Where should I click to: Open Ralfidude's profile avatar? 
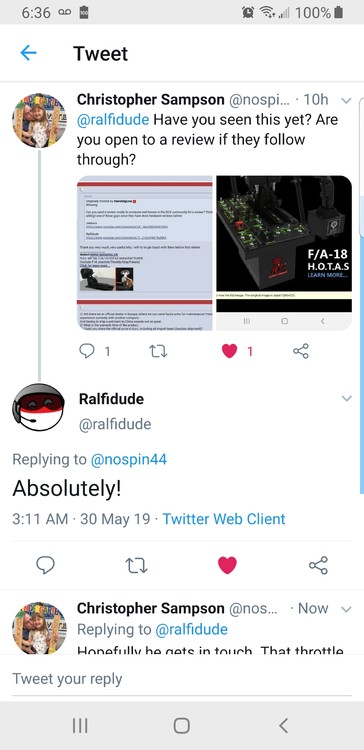coord(38,407)
